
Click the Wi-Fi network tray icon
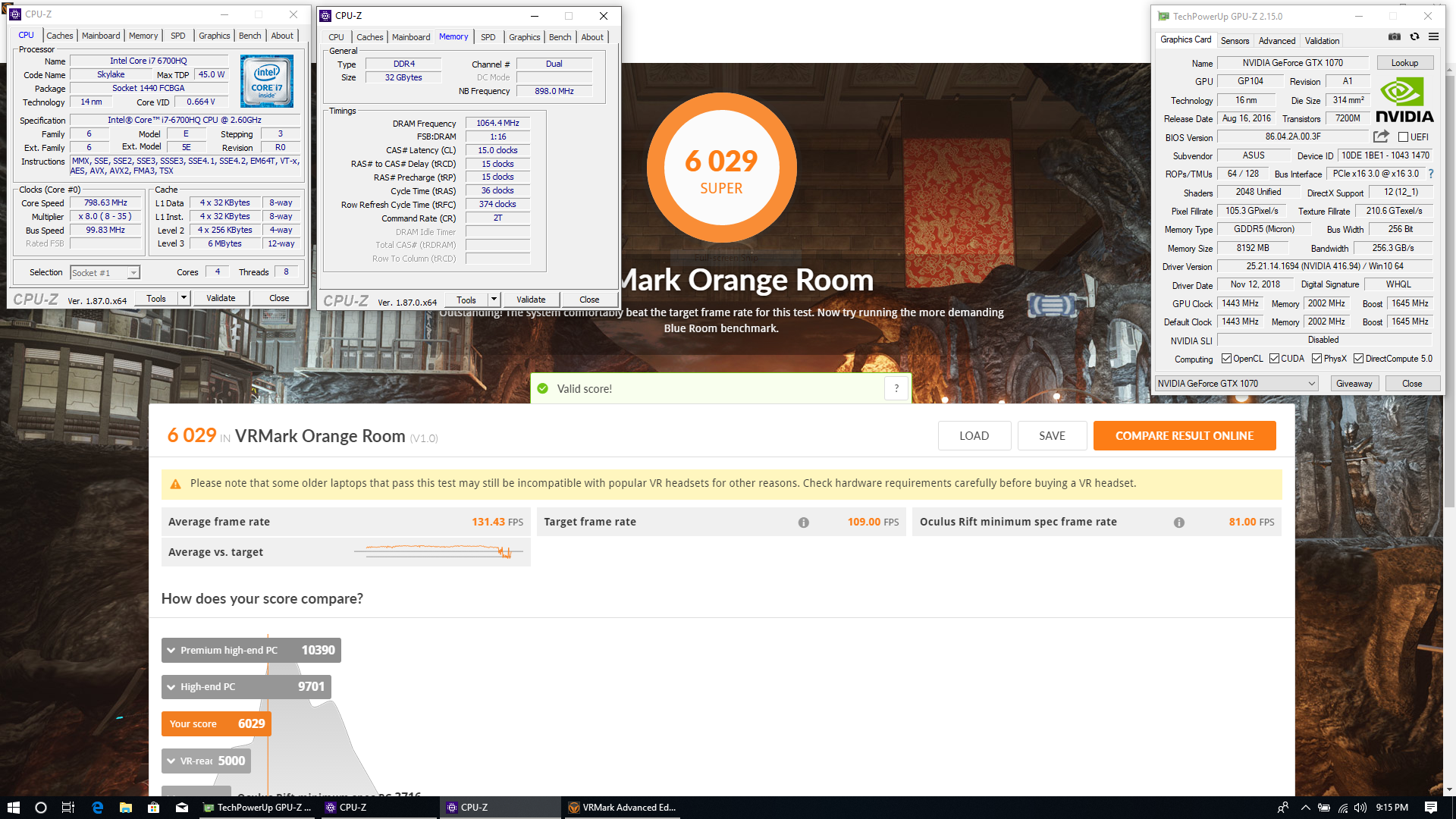tap(1342, 808)
